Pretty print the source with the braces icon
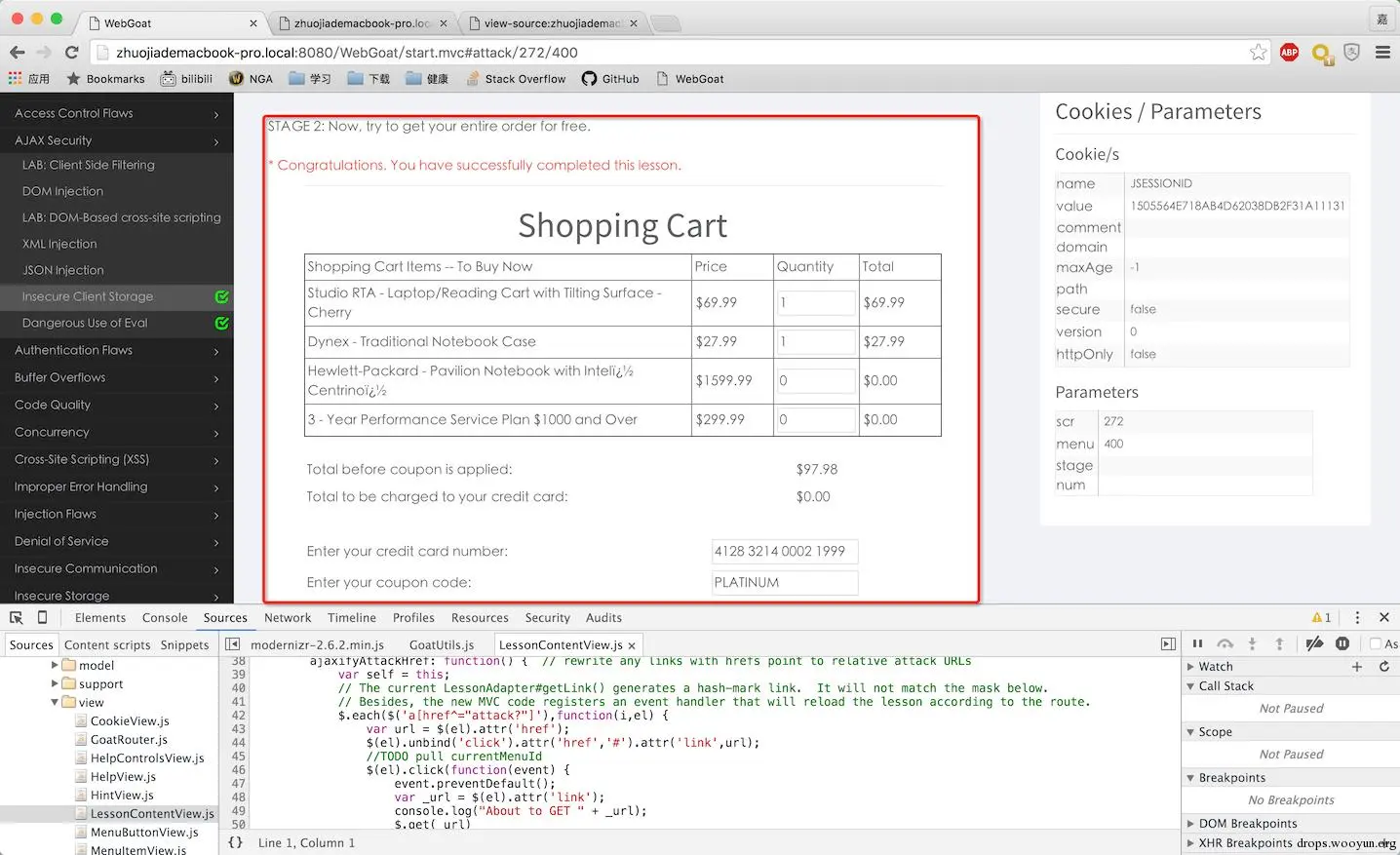This screenshot has width=1400, height=855. coord(235,842)
